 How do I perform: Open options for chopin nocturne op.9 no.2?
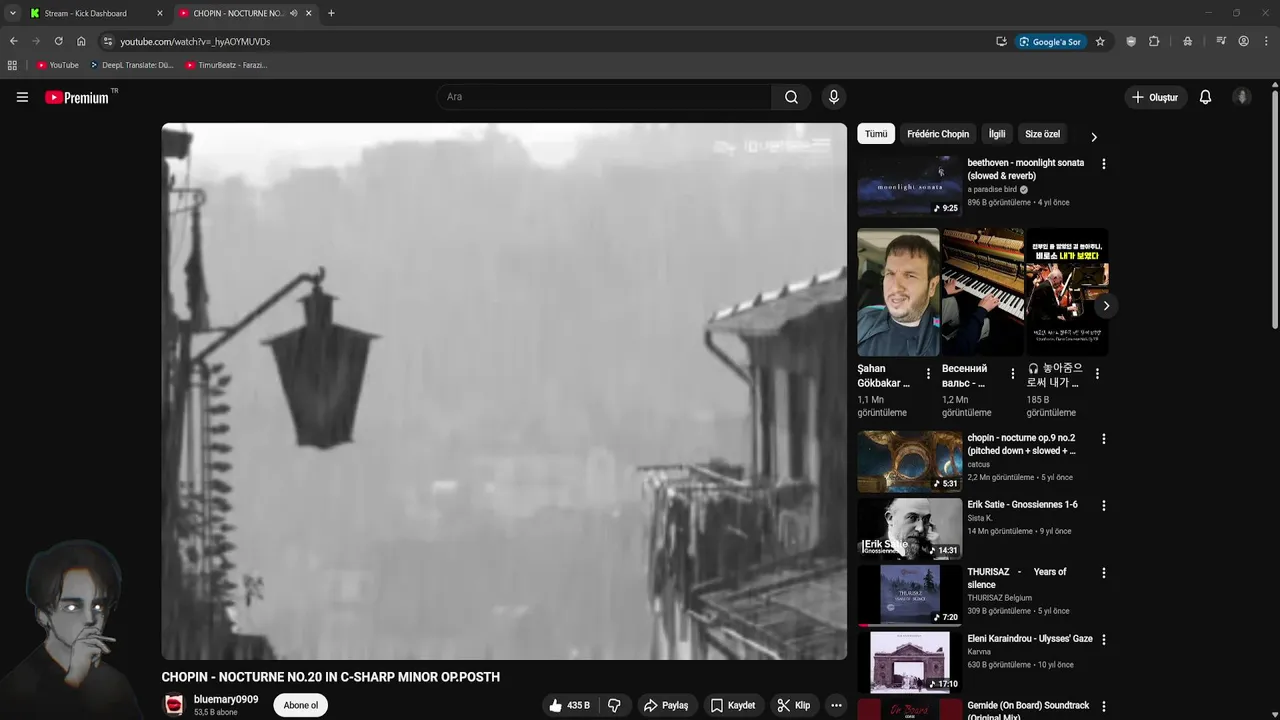[x=1104, y=439]
